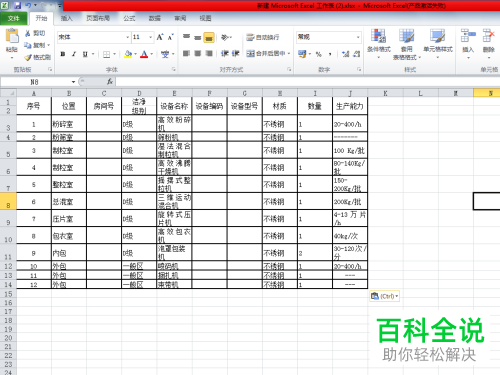Open the green File tab
Image resolution: width=500 pixels, height=375 pixels.
14,18
